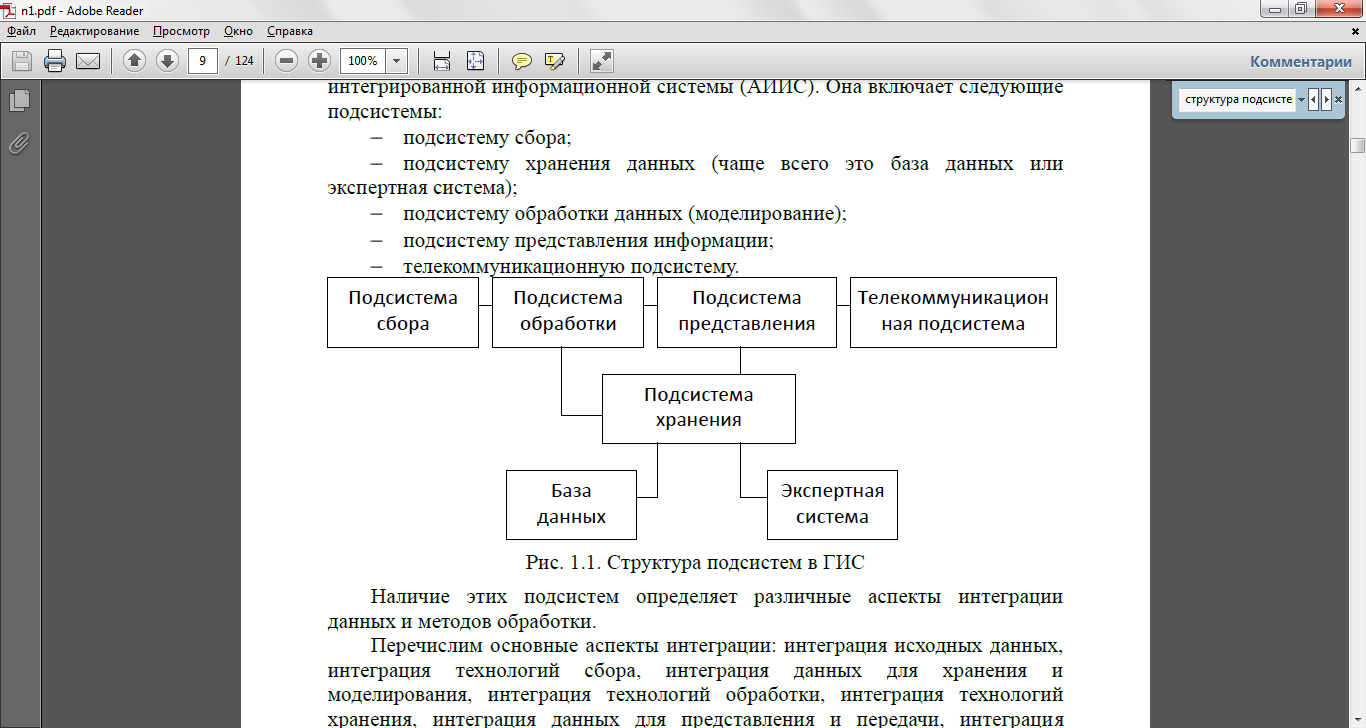Click the total page count '/ 124'
This screenshot has height=728, width=1366.
click(240, 61)
